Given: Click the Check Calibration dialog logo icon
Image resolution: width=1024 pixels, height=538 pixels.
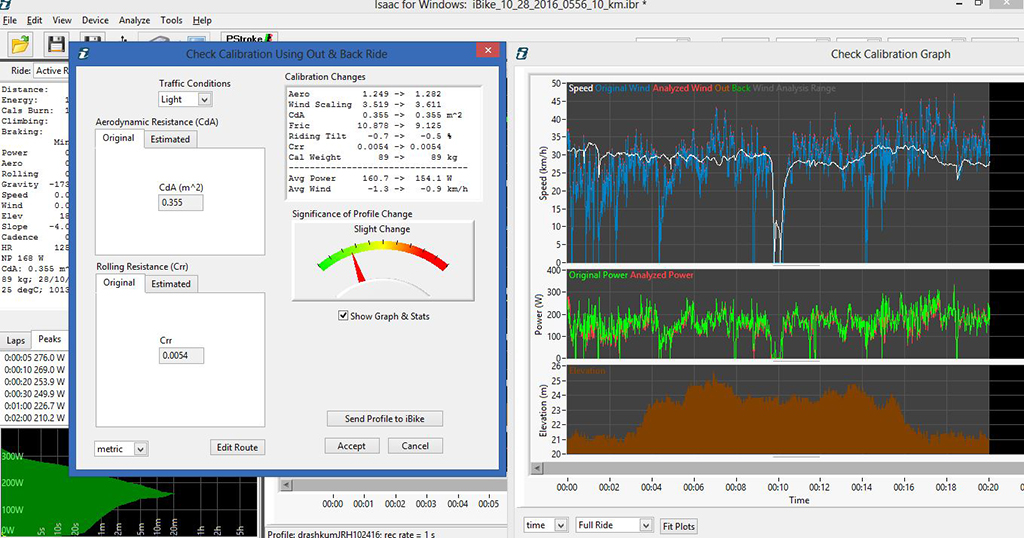Looking at the screenshot, I should click(86, 52).
